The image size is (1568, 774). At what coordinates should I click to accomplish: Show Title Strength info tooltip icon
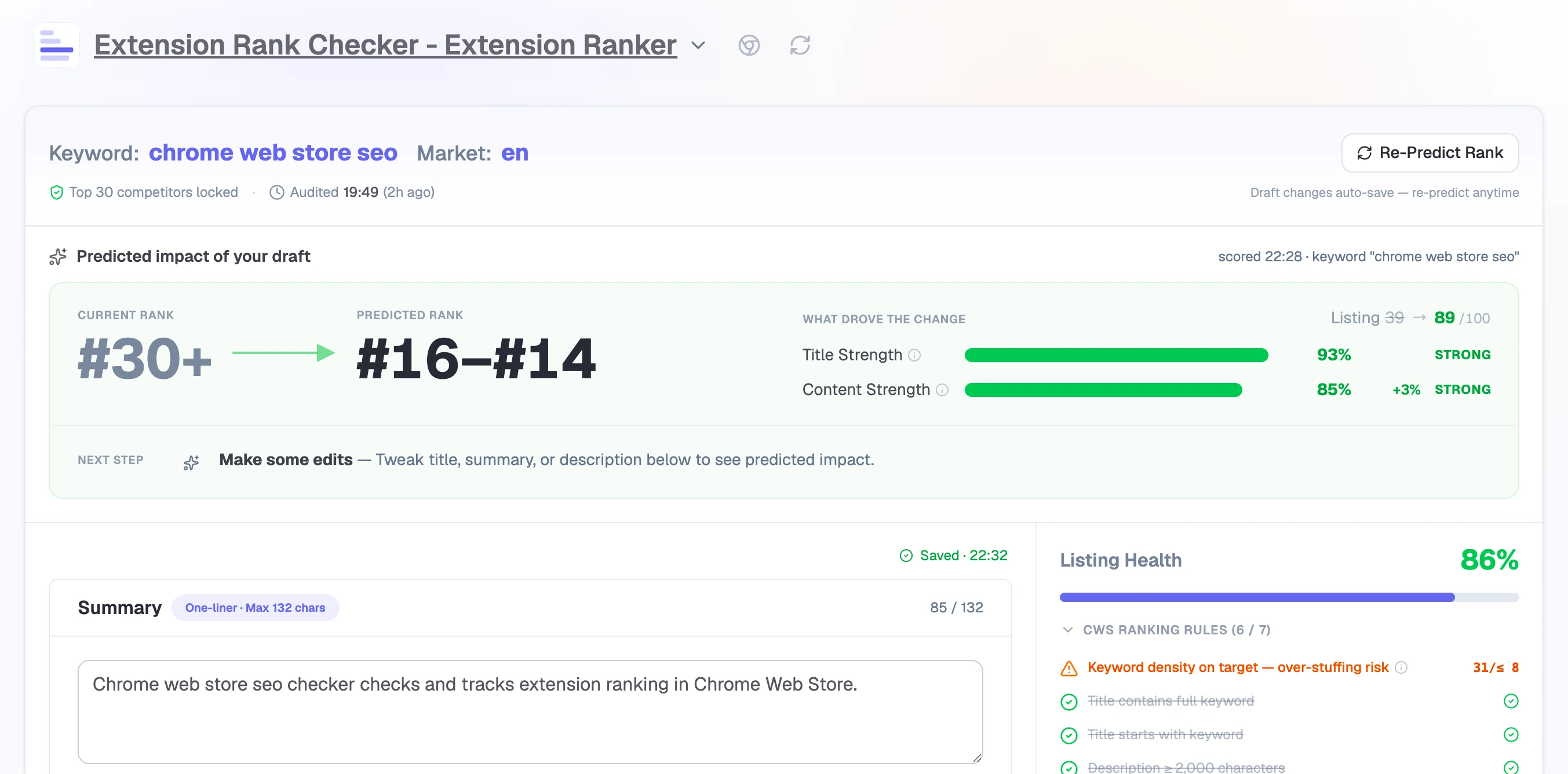coord(914,355)
